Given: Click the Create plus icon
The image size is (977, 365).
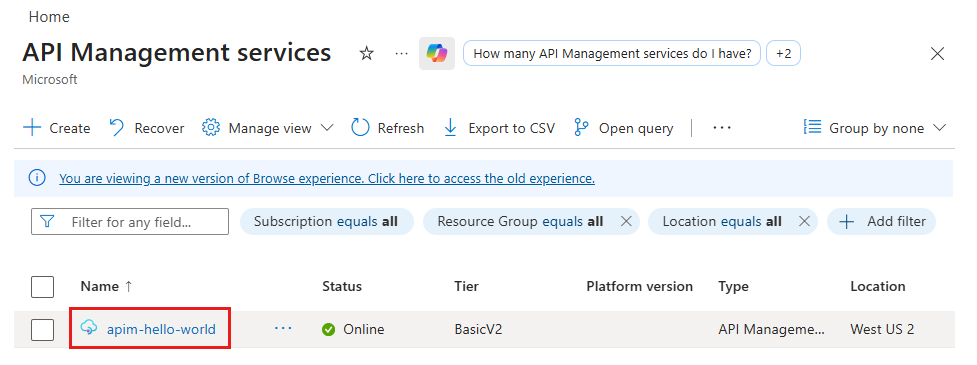Looking at the screenshot, I should tap(31, 128).
